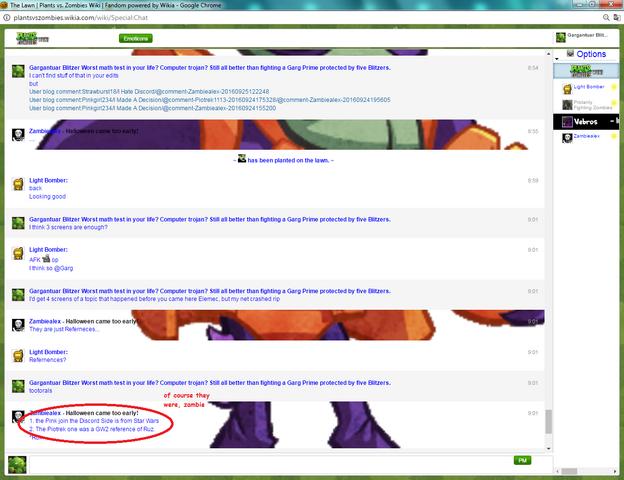Open the Plants vs. Zombies wiki logo at top left
The image size is (624, 480).
[x=32, y=39]
